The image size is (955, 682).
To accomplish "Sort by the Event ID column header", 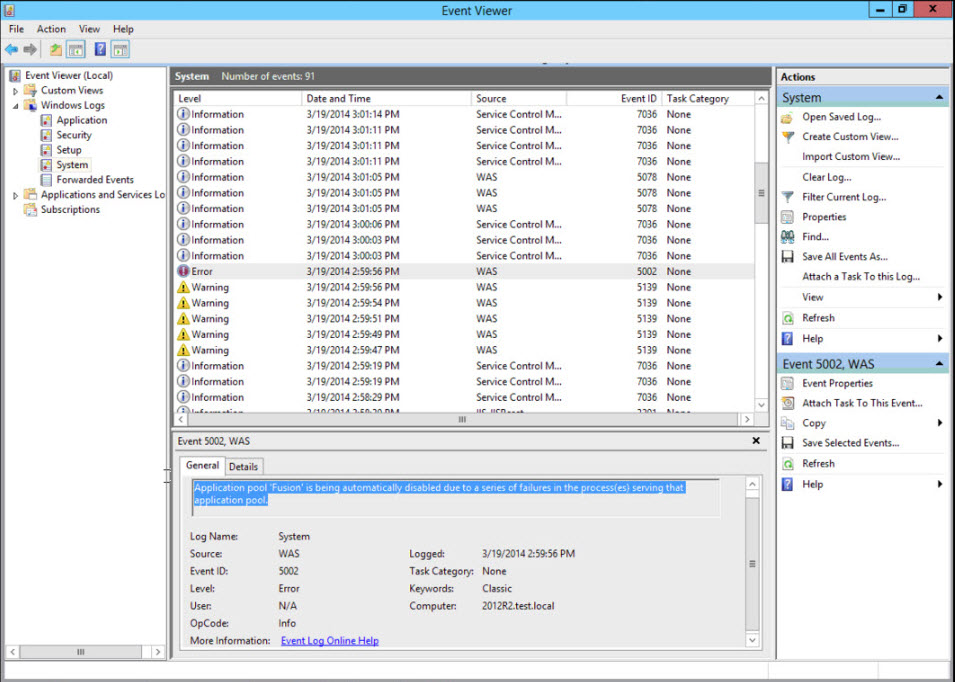I will click(x=614, y=99).
